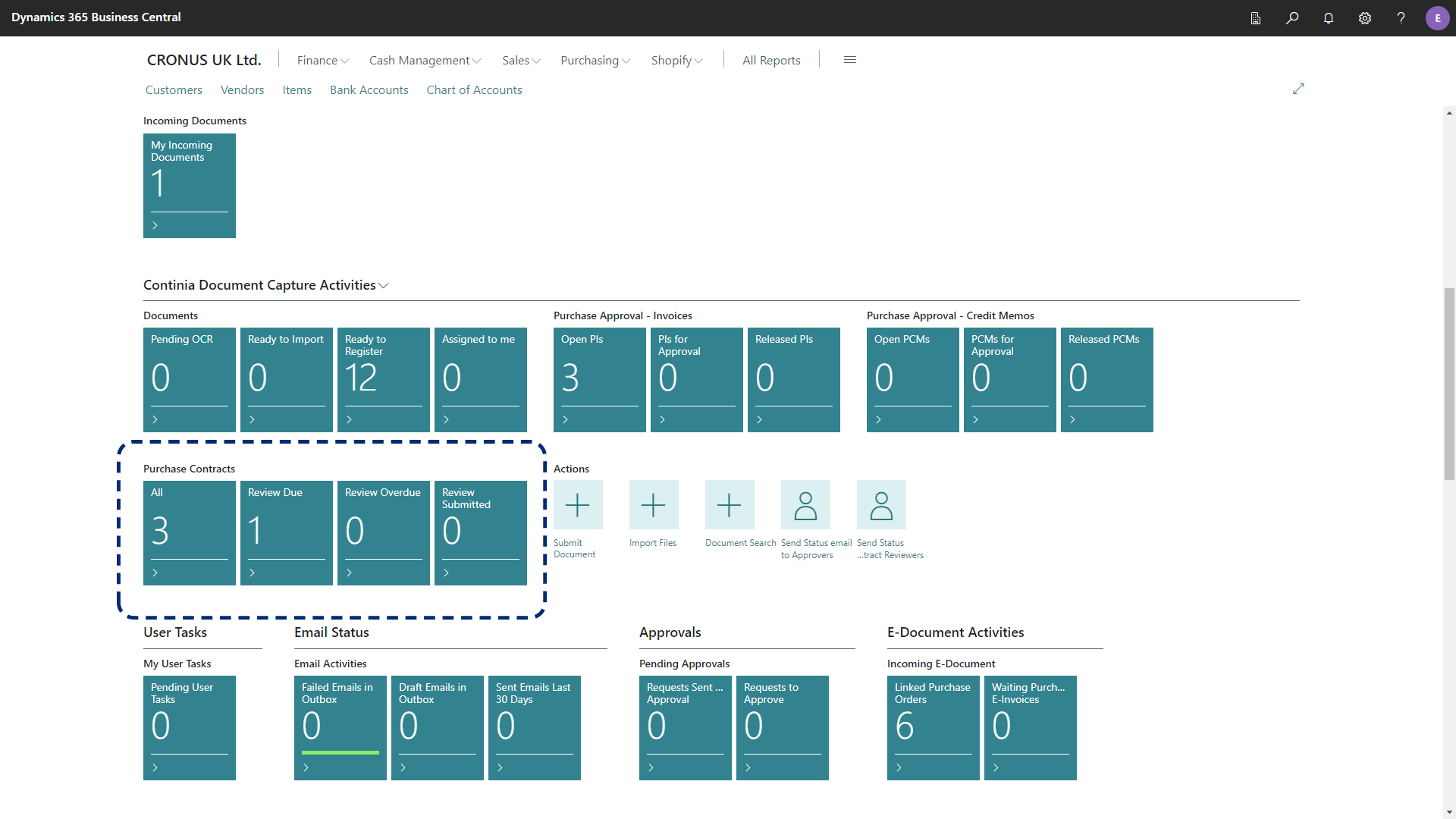Open the hamburger menu icon
This screenshot has height=819, width=1456.
tap(850, 60)
